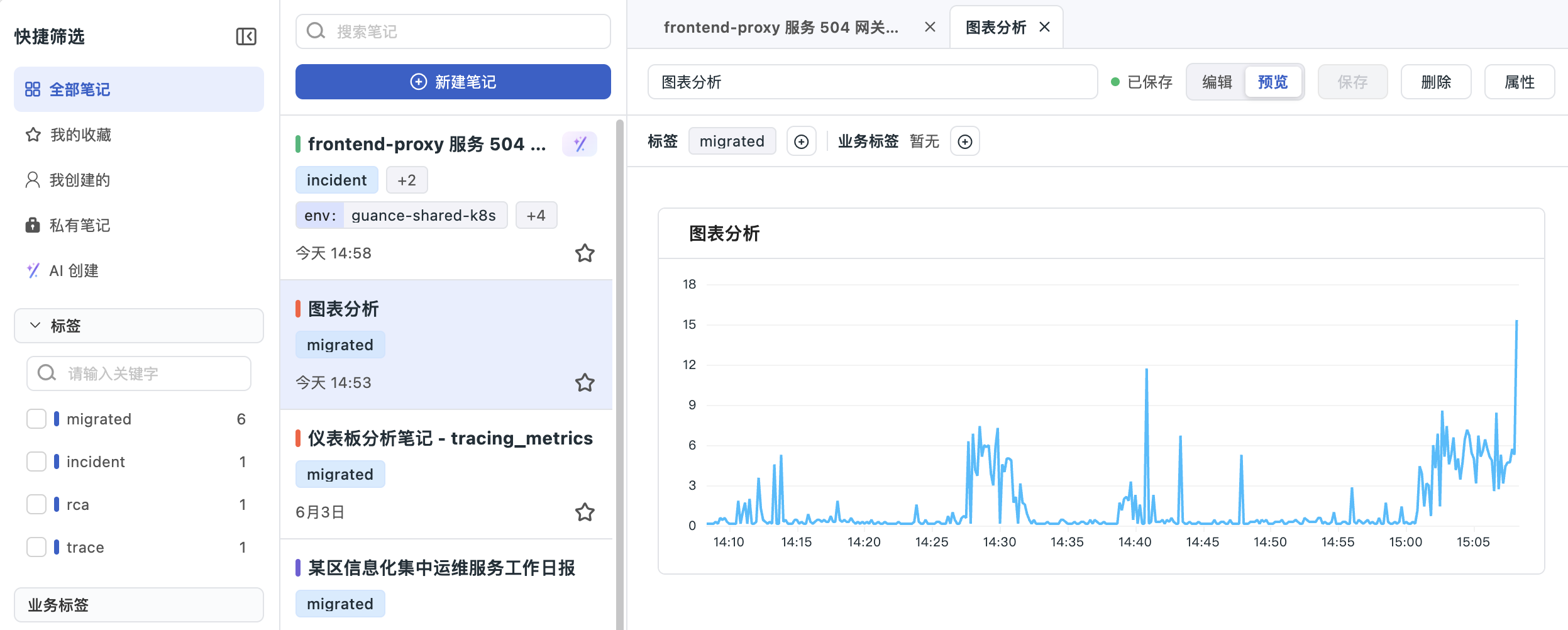
Task: Close the frontend-proxy 服务 504 tab
Action: (930, 27)
